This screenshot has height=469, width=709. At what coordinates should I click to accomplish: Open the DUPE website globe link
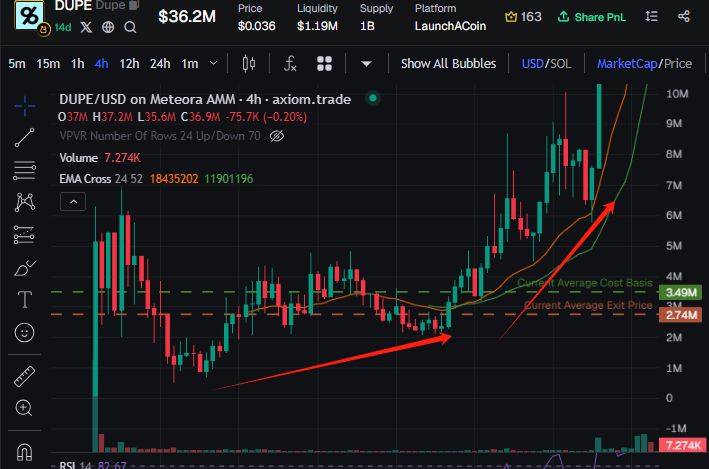pyautogui.click(x=108, y=28)
